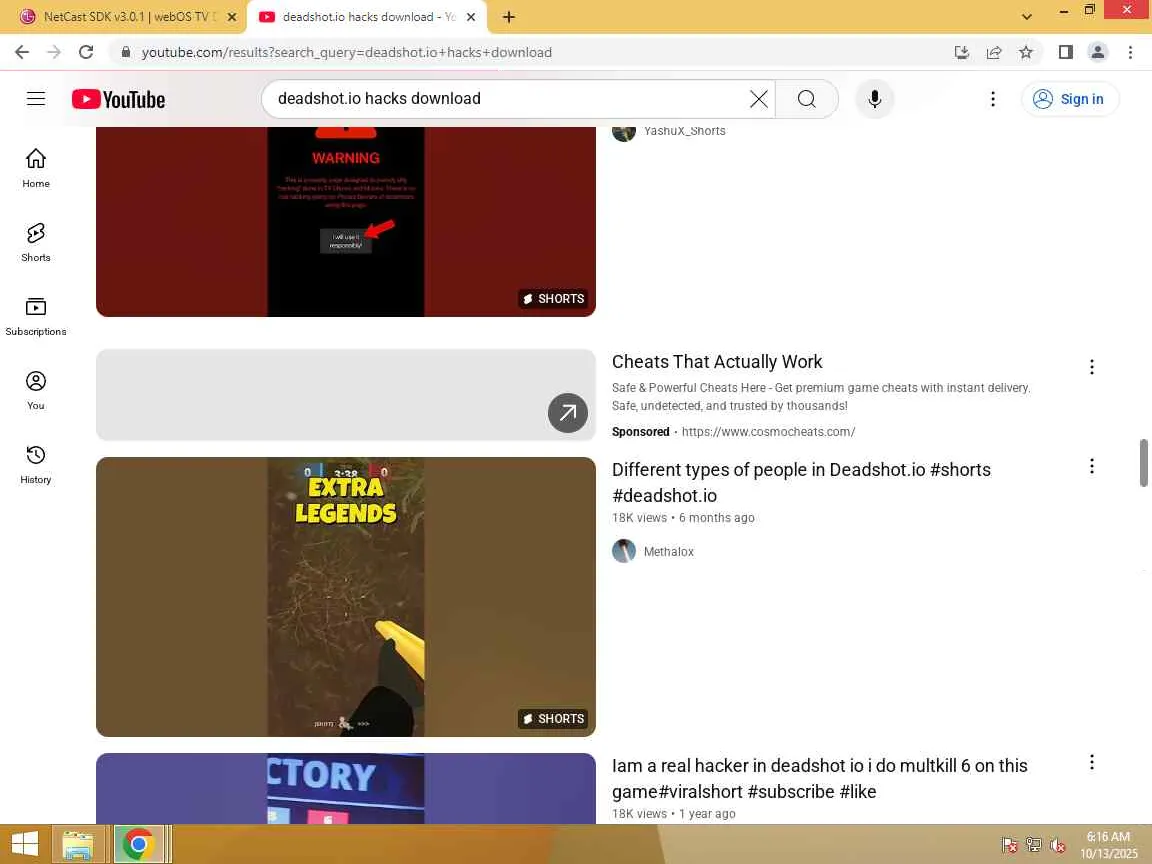Open Home in the sidebar
Screen dimensions: 1152x864
point(36,168)
